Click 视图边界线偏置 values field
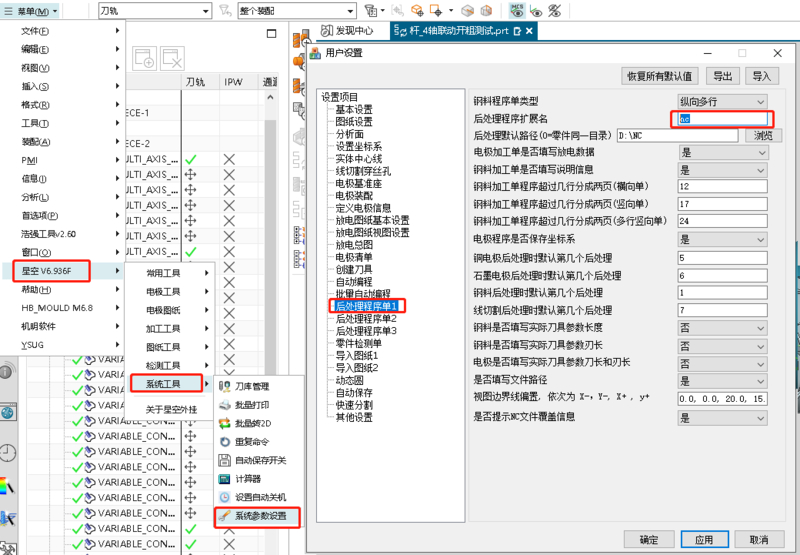The height and width of the screenshot is (555, 800). coord(722,399)
